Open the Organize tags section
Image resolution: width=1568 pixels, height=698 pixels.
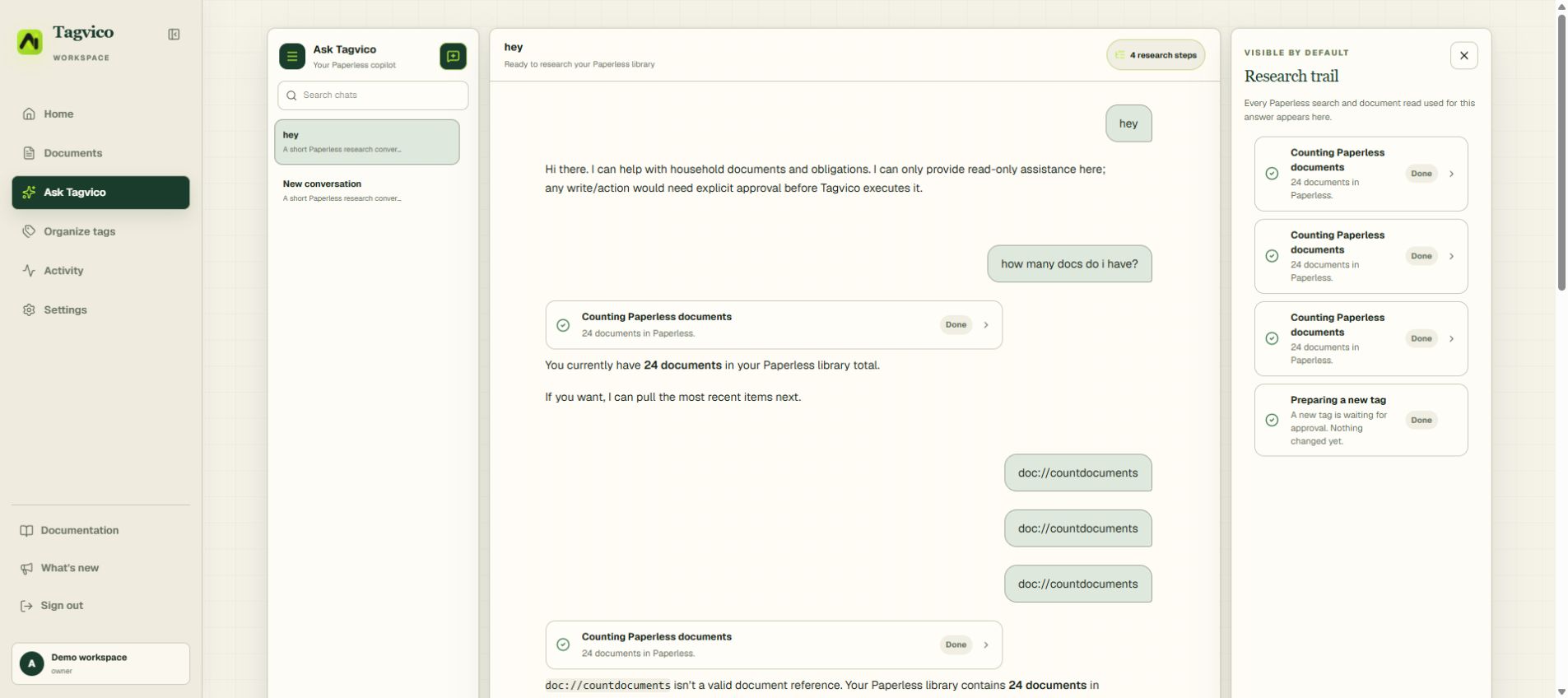(x=100, y=231)
